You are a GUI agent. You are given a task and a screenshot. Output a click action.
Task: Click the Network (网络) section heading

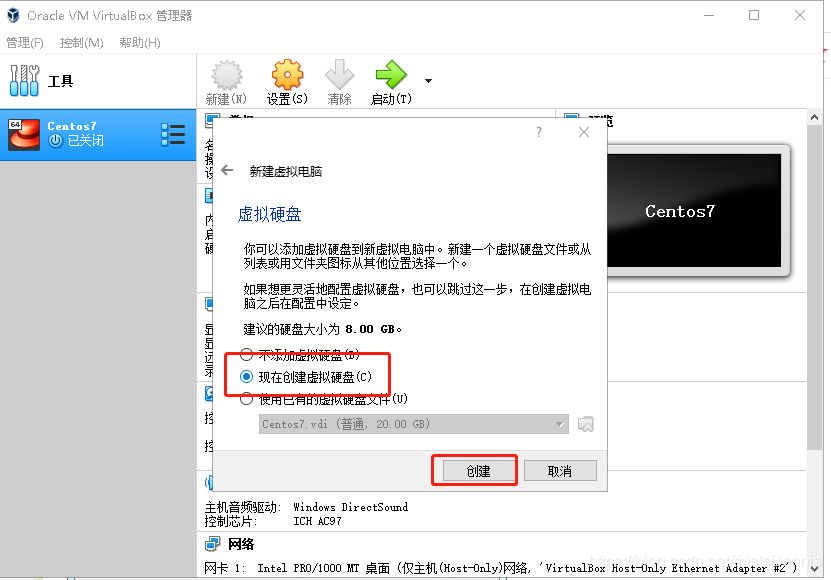click(241, 544)
